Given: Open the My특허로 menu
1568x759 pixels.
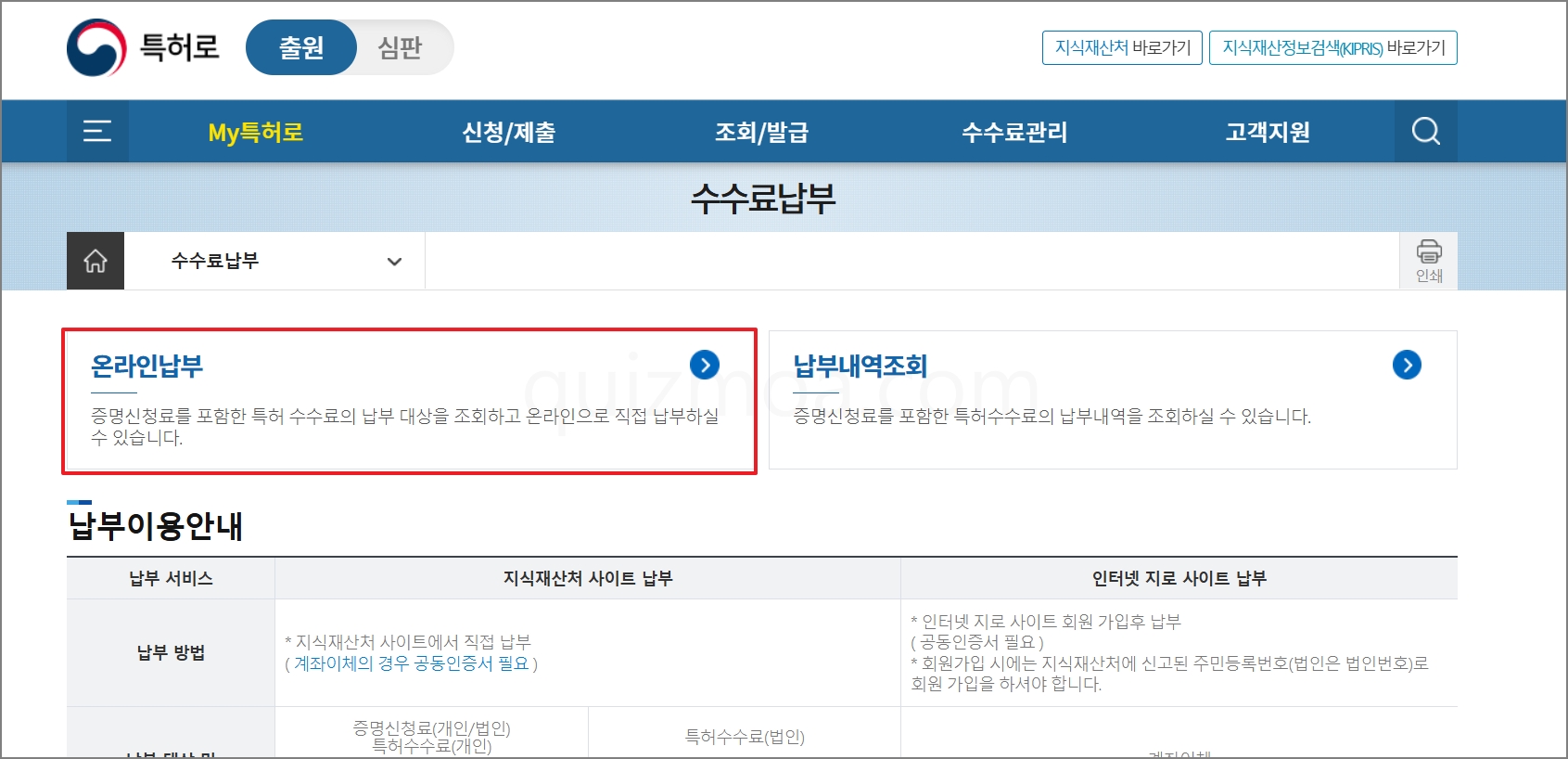Looking at the screenshot, I should [256, 132].
